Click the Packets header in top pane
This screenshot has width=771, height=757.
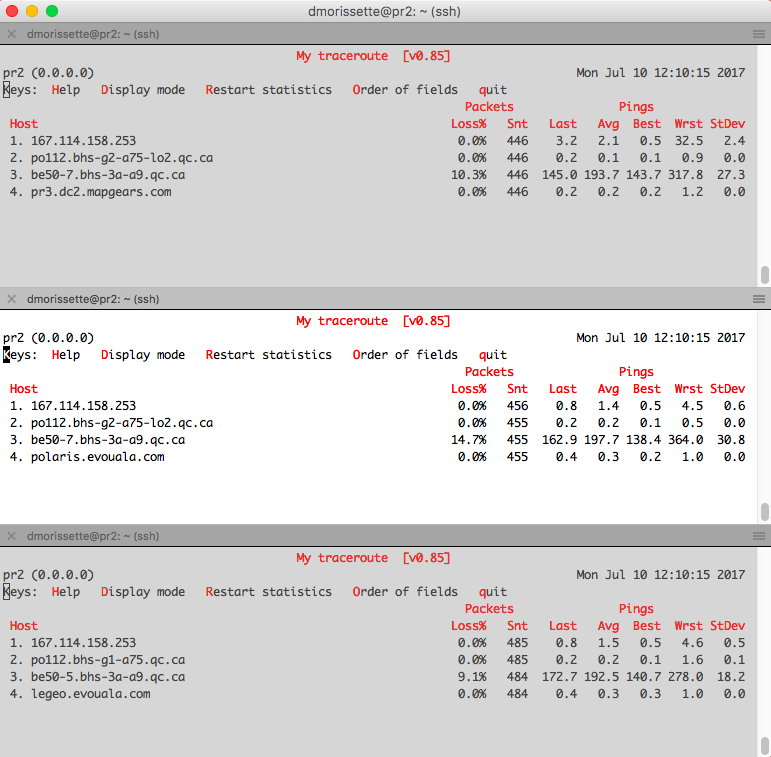pyautogui.click(x=489, y=107)
